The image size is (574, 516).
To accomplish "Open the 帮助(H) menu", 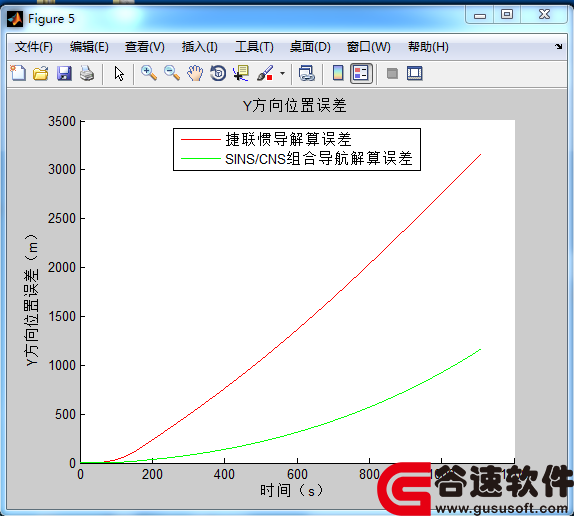I will (428, 47).
